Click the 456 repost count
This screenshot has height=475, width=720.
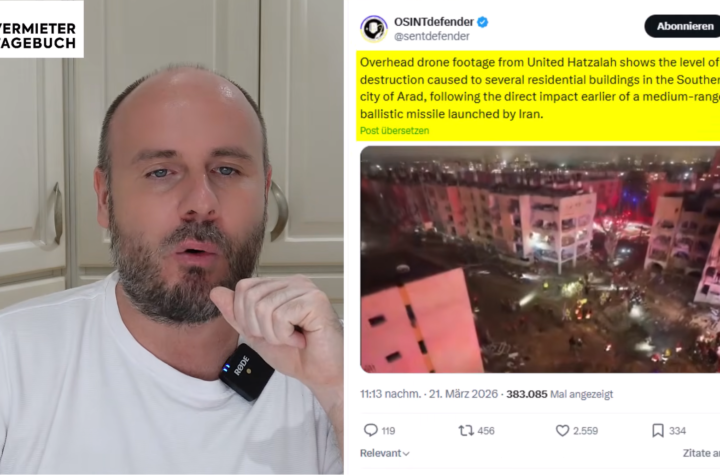(x=486, y=431)
